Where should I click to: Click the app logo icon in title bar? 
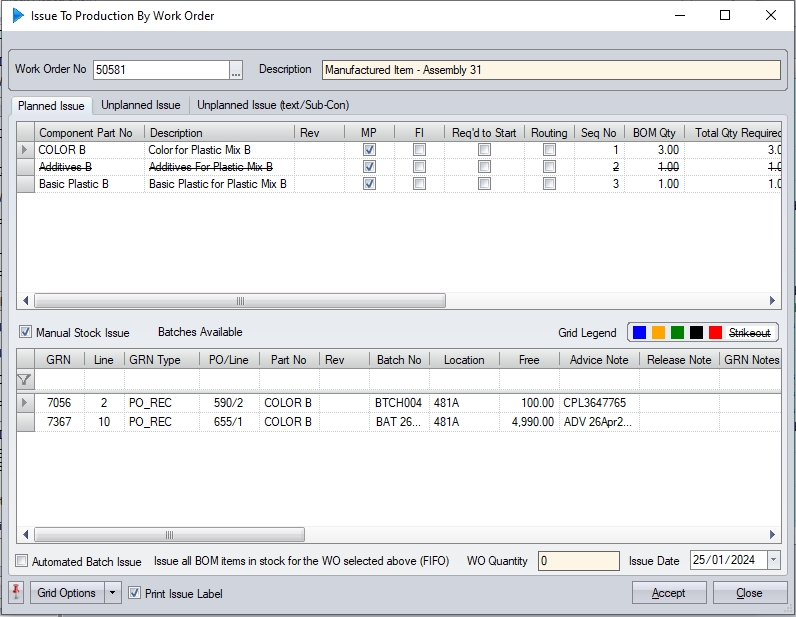[x=17, y=16]
